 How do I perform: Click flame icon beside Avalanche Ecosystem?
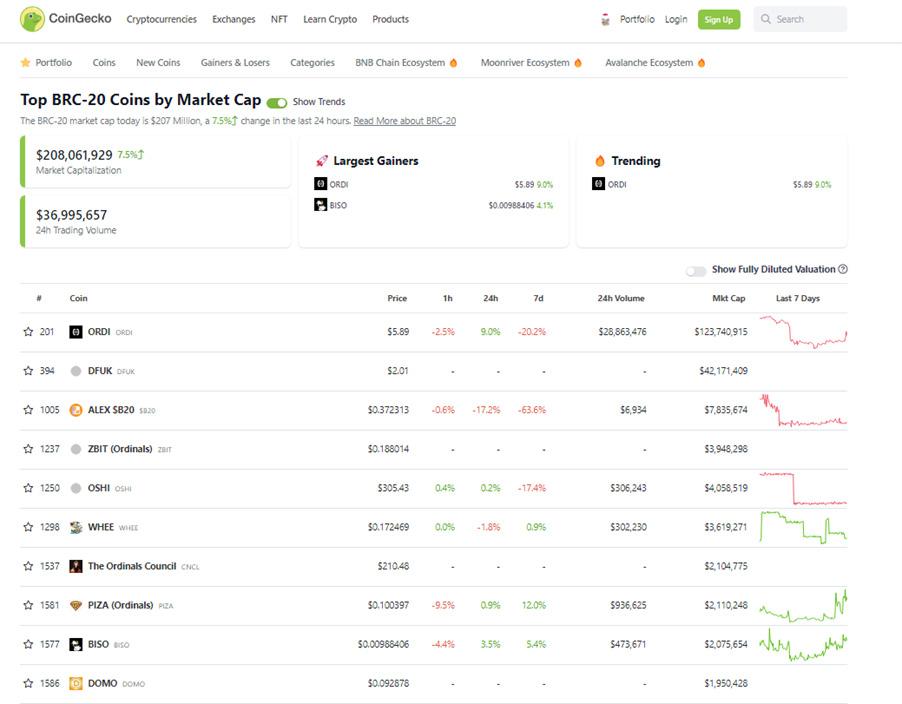coord(701,63)
